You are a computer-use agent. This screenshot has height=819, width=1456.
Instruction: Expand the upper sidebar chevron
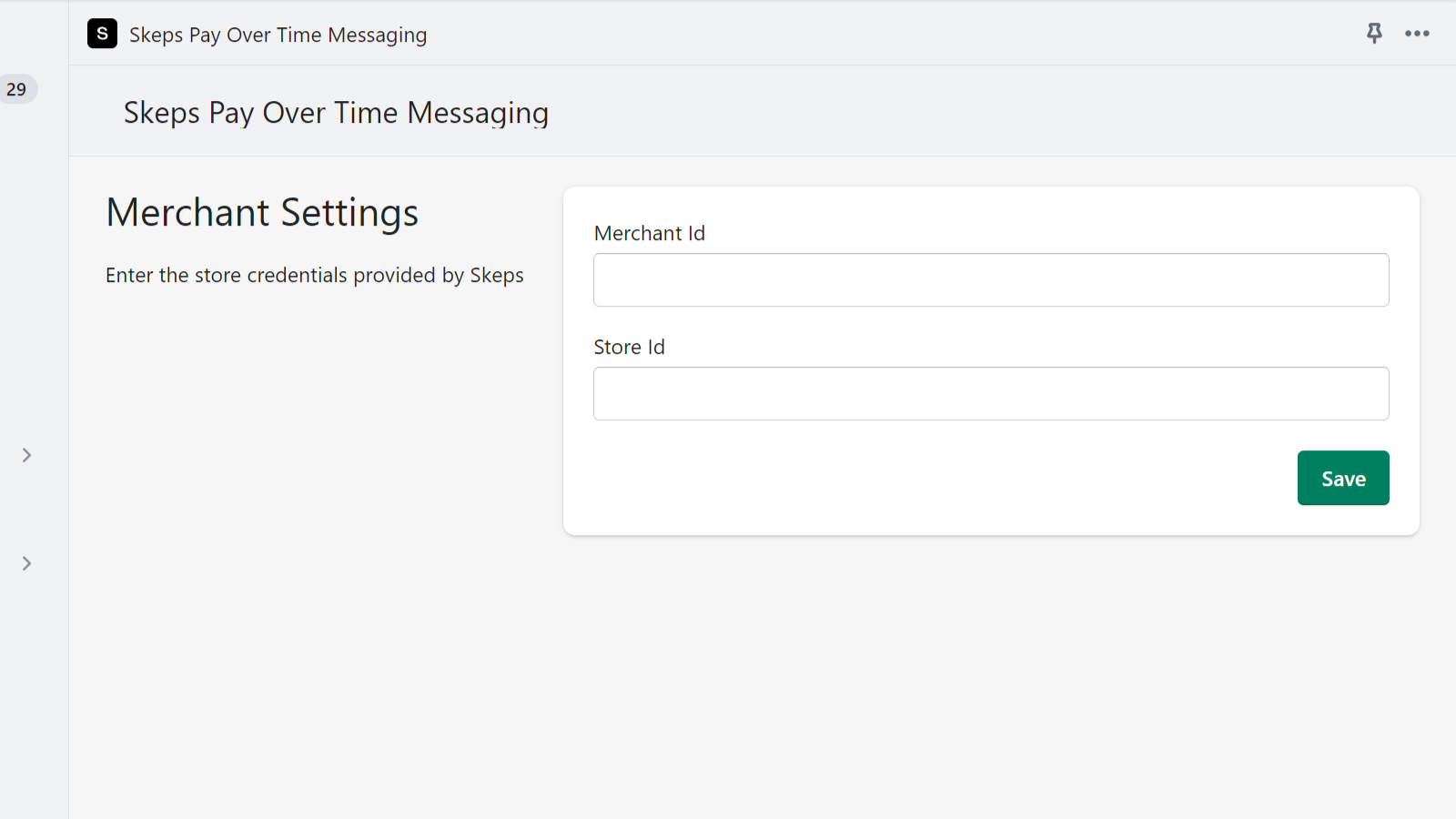[25, 455]
